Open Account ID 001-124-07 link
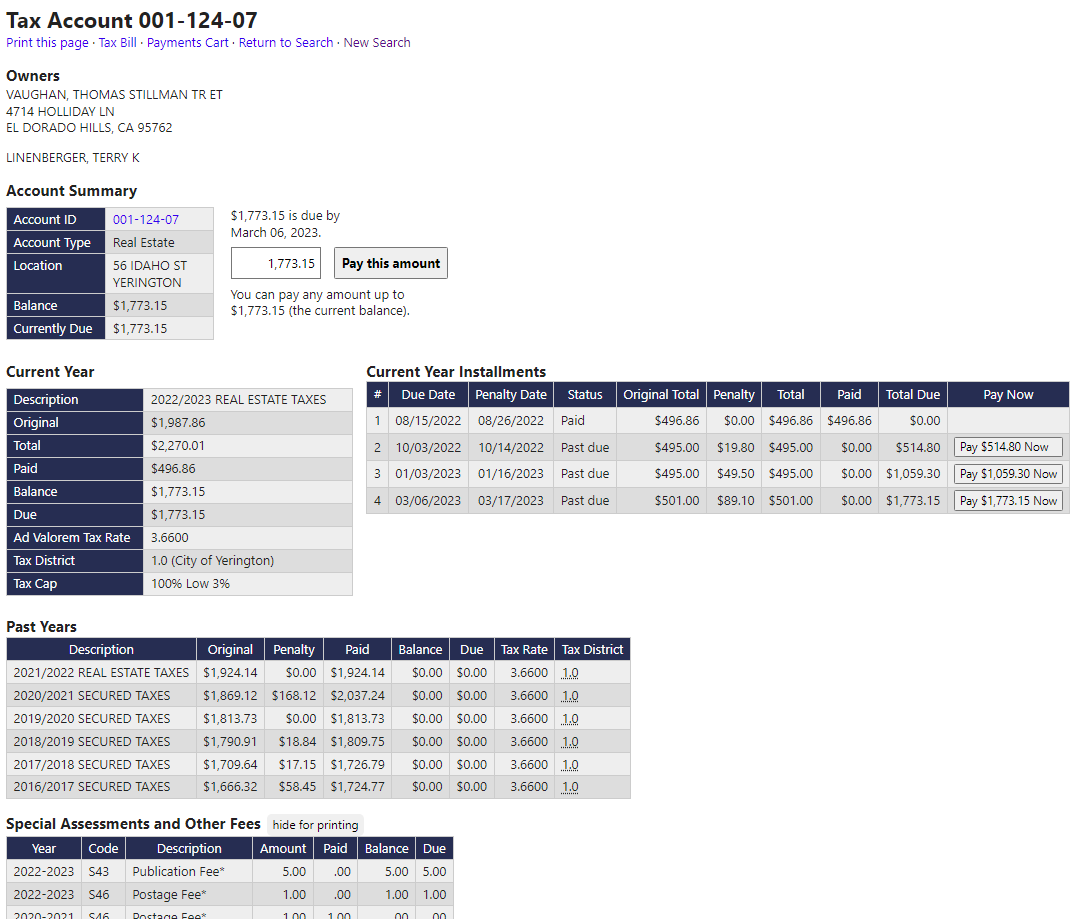The height and width of the screenshot is (919, 1075). coord(145,220)
